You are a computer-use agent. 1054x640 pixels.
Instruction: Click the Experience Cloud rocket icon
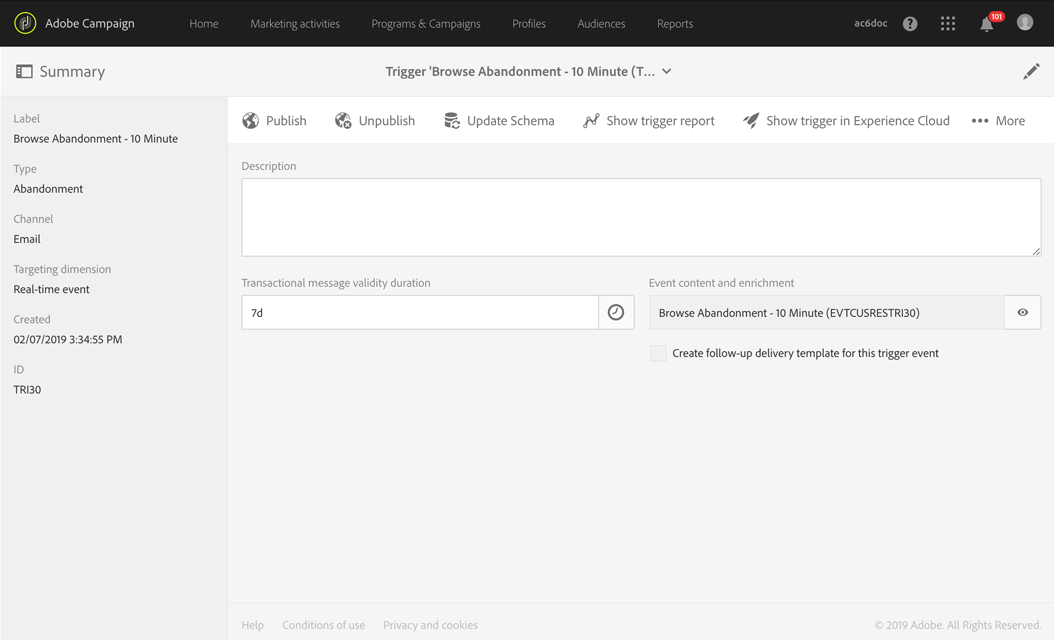(x=751, y=120)
